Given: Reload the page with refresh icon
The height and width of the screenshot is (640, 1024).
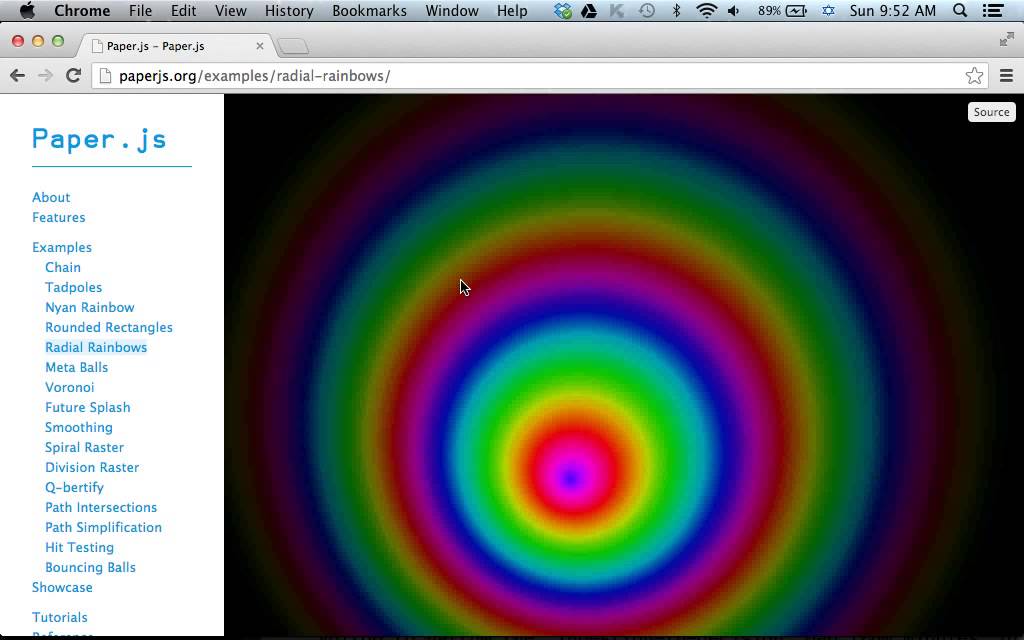Looking at the screenshot, I should point(73,76).
